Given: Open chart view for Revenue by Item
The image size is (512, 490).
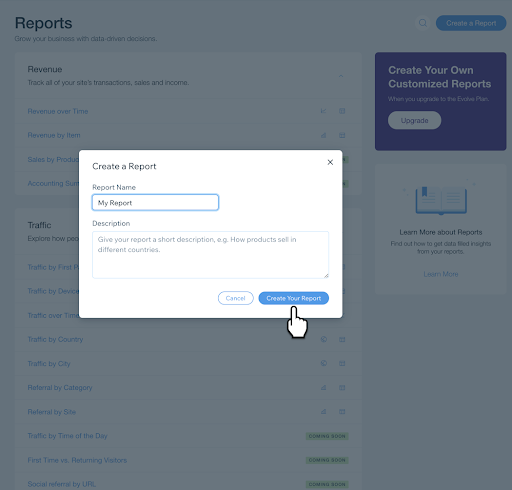Looking at the screenshot, I should coord(323,135).
